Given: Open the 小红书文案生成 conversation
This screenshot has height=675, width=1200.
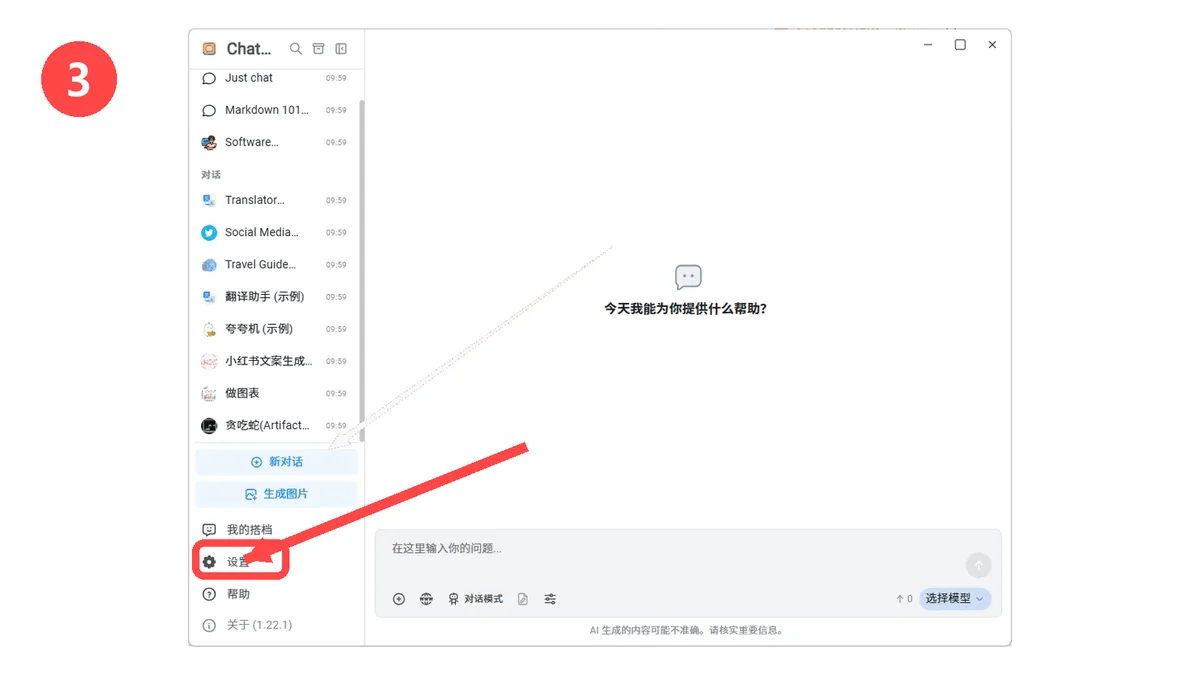Looking at the screenshot, I should pyautogui.click(x=275, y=361).
